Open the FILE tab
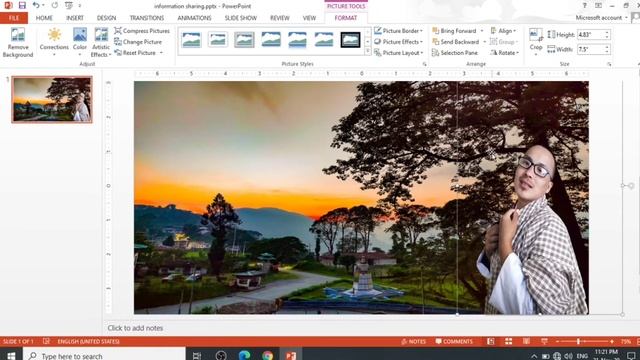The width and height of the screenshot is (640, 360). tap(14, 18)
